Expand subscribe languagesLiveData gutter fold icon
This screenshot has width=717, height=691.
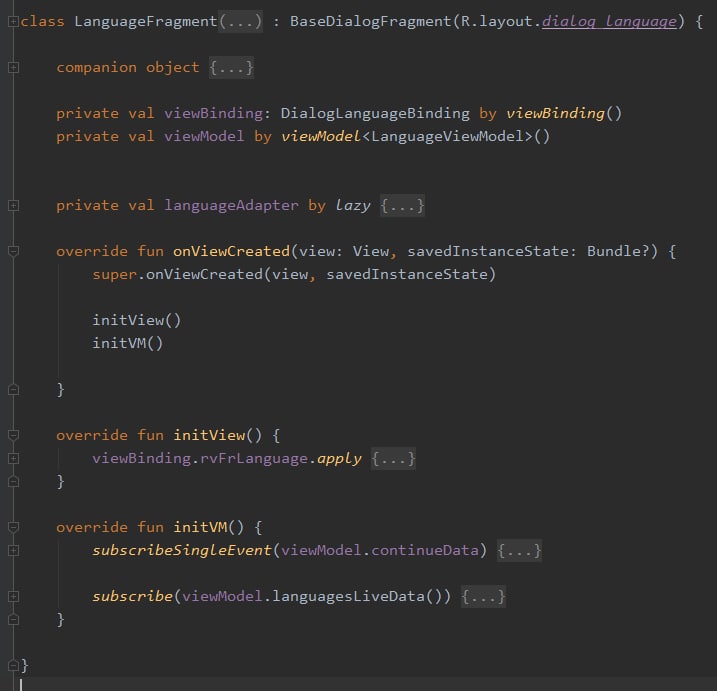coord(13,596)
